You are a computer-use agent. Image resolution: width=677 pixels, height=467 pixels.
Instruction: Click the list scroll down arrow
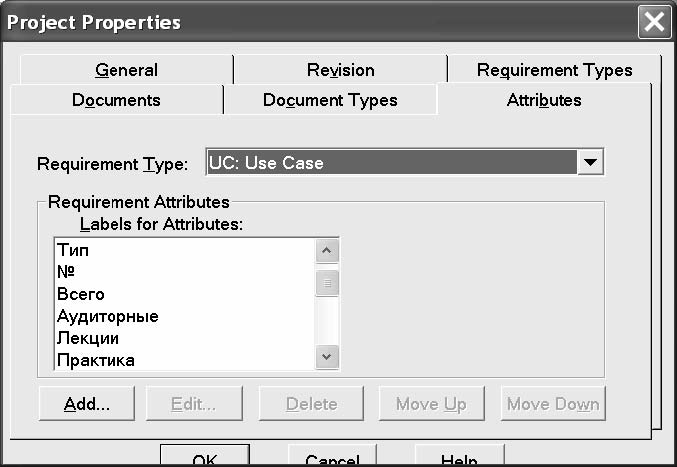[327, 357]
